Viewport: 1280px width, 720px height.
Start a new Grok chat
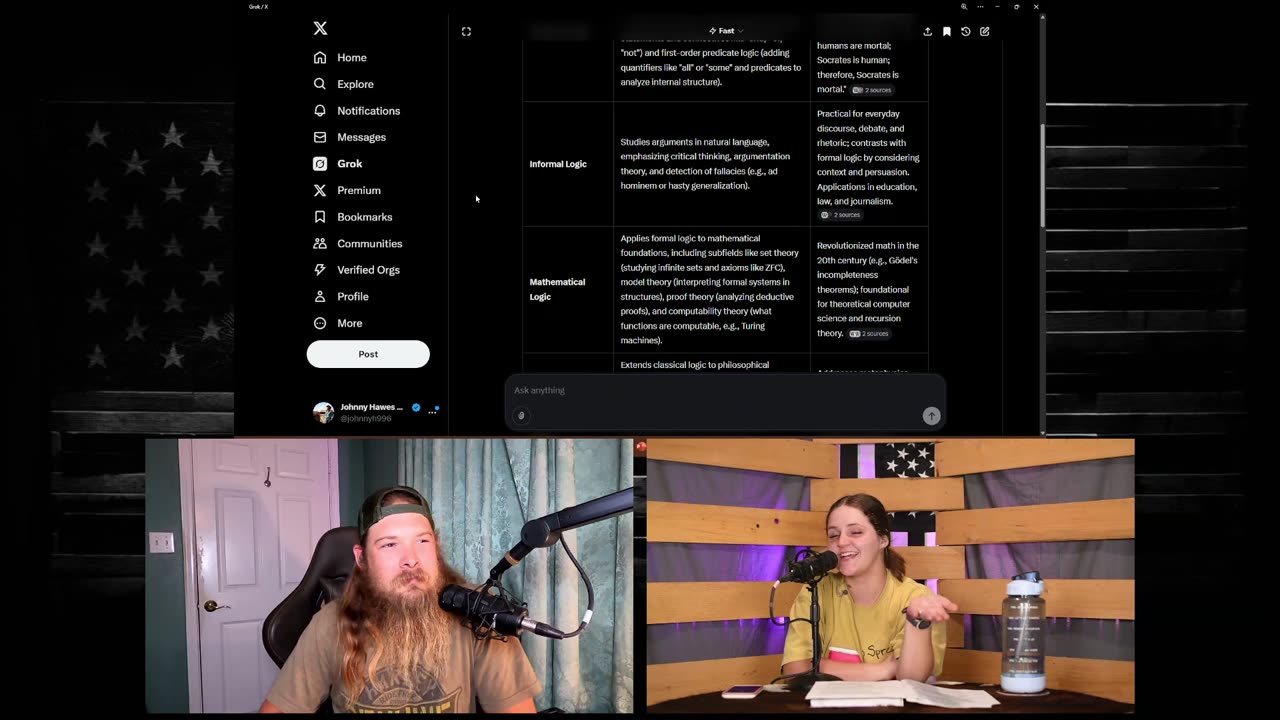click(x=984, y=32)
